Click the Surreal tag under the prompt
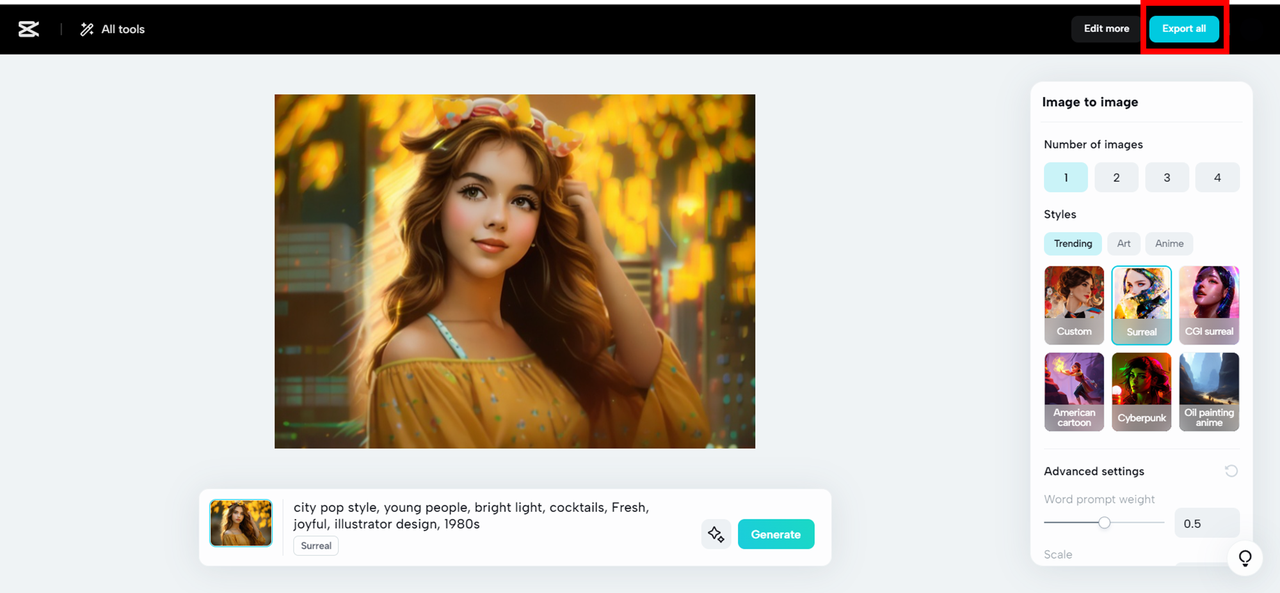 [x=316, y=546]
